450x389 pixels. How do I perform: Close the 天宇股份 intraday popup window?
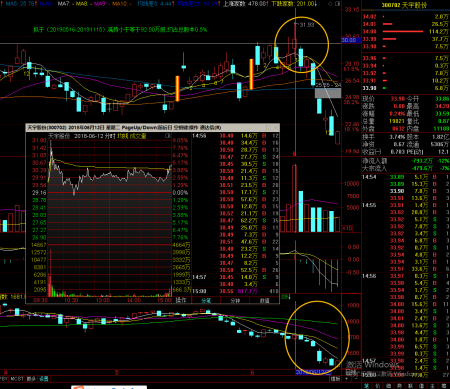276,127
